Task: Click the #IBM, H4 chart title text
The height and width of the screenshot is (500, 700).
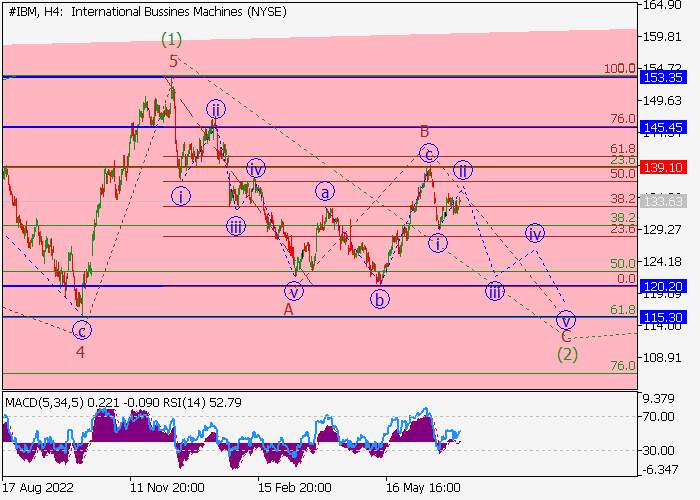Action: 147,12
